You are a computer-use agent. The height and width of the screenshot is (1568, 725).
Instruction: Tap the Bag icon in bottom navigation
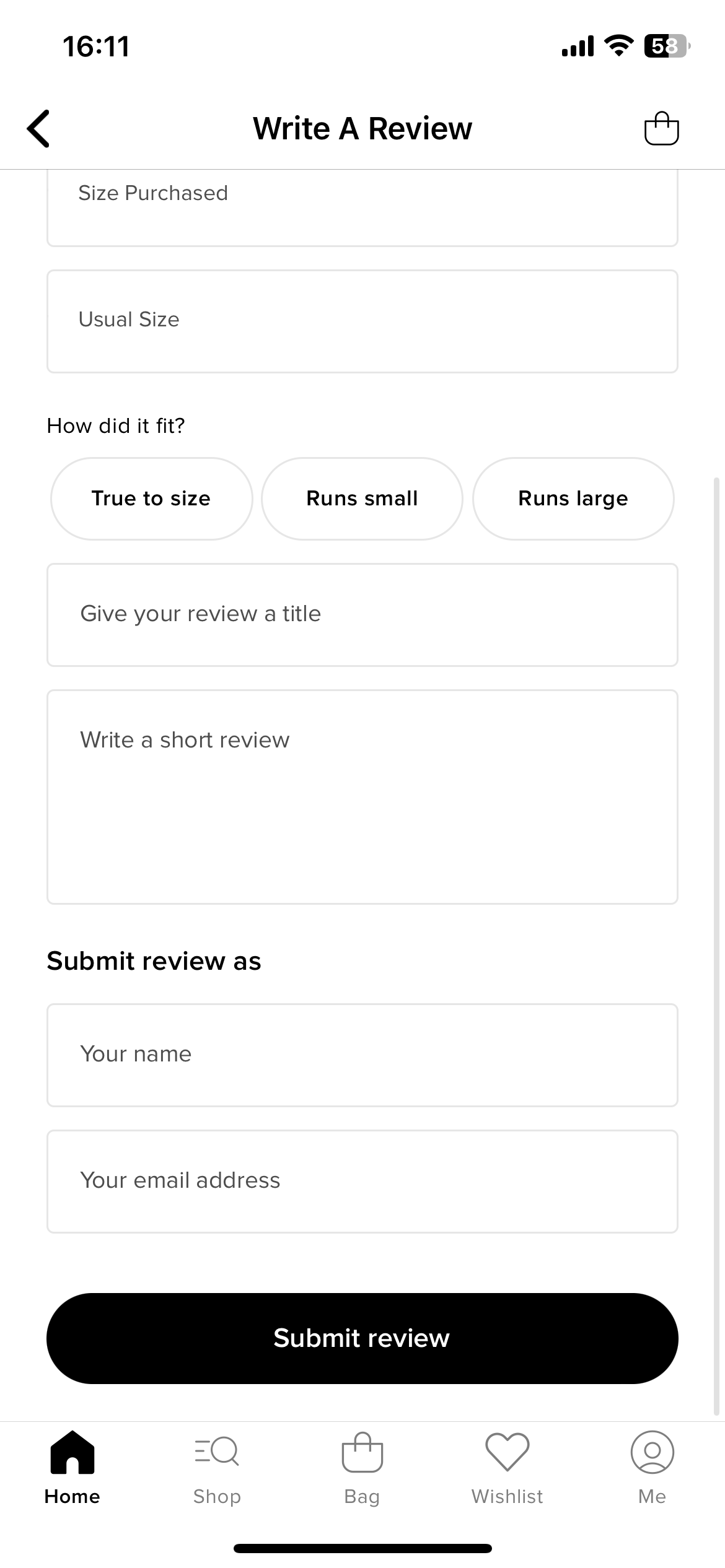pyautogui.click(x=362, y=1452)
